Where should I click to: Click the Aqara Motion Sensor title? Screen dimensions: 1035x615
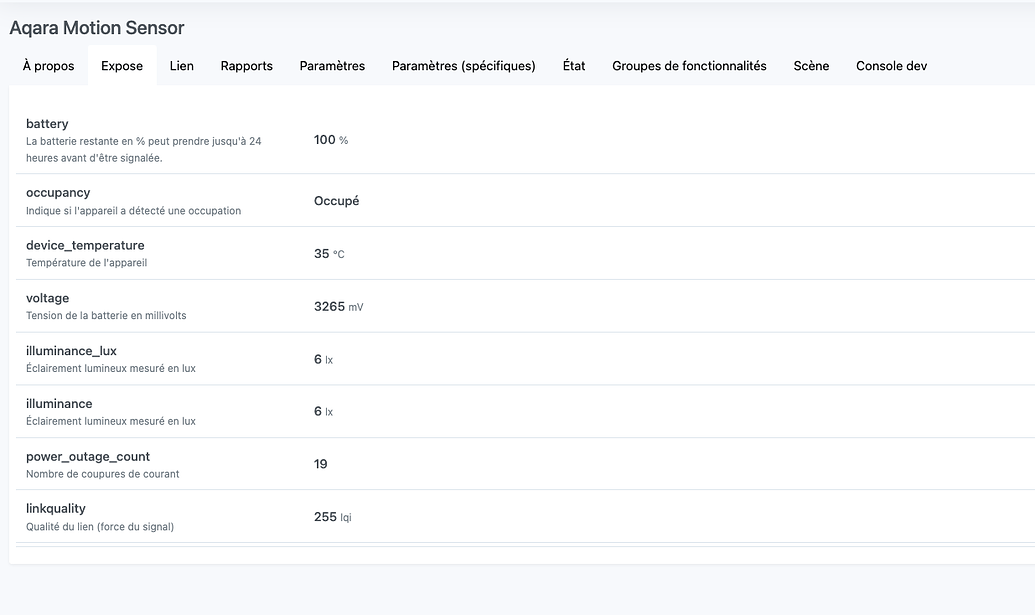point(97,28)
